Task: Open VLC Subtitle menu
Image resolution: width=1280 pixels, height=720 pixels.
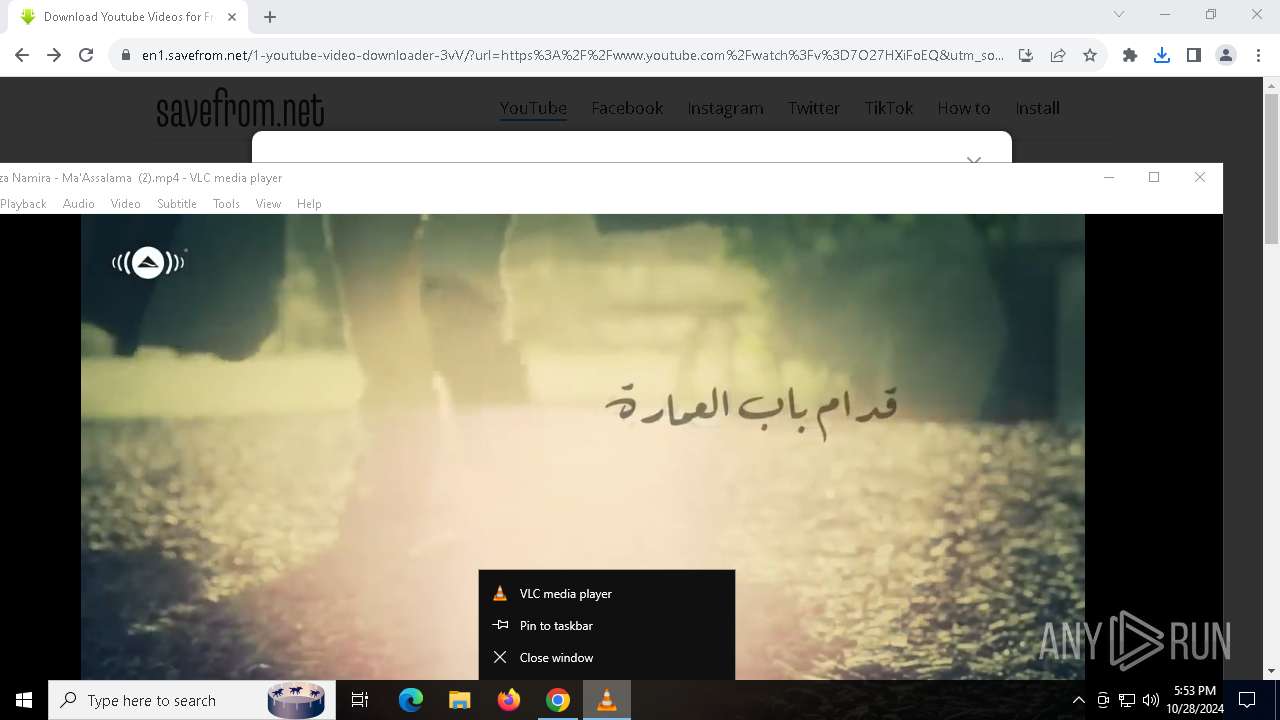Action: click(x=177, y=204)
